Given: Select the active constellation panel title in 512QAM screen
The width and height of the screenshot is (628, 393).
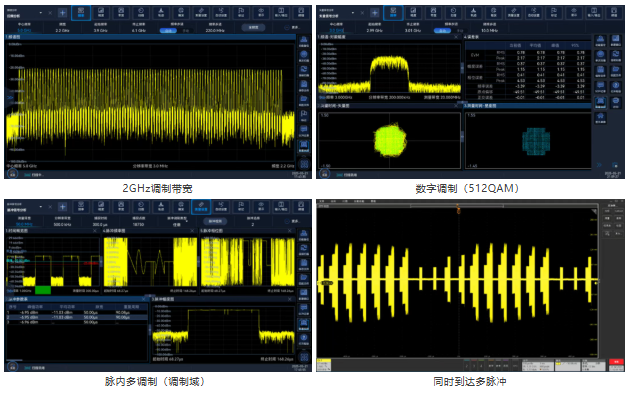Looking at the screenshot, I should [480, 106].
